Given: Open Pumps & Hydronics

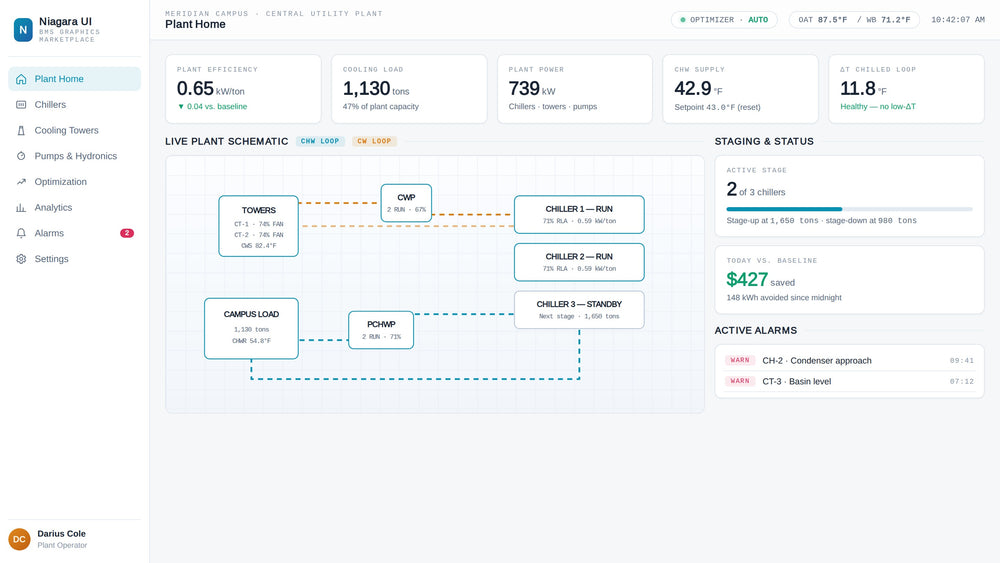Looking at the screenshot, I should [75, 156].
